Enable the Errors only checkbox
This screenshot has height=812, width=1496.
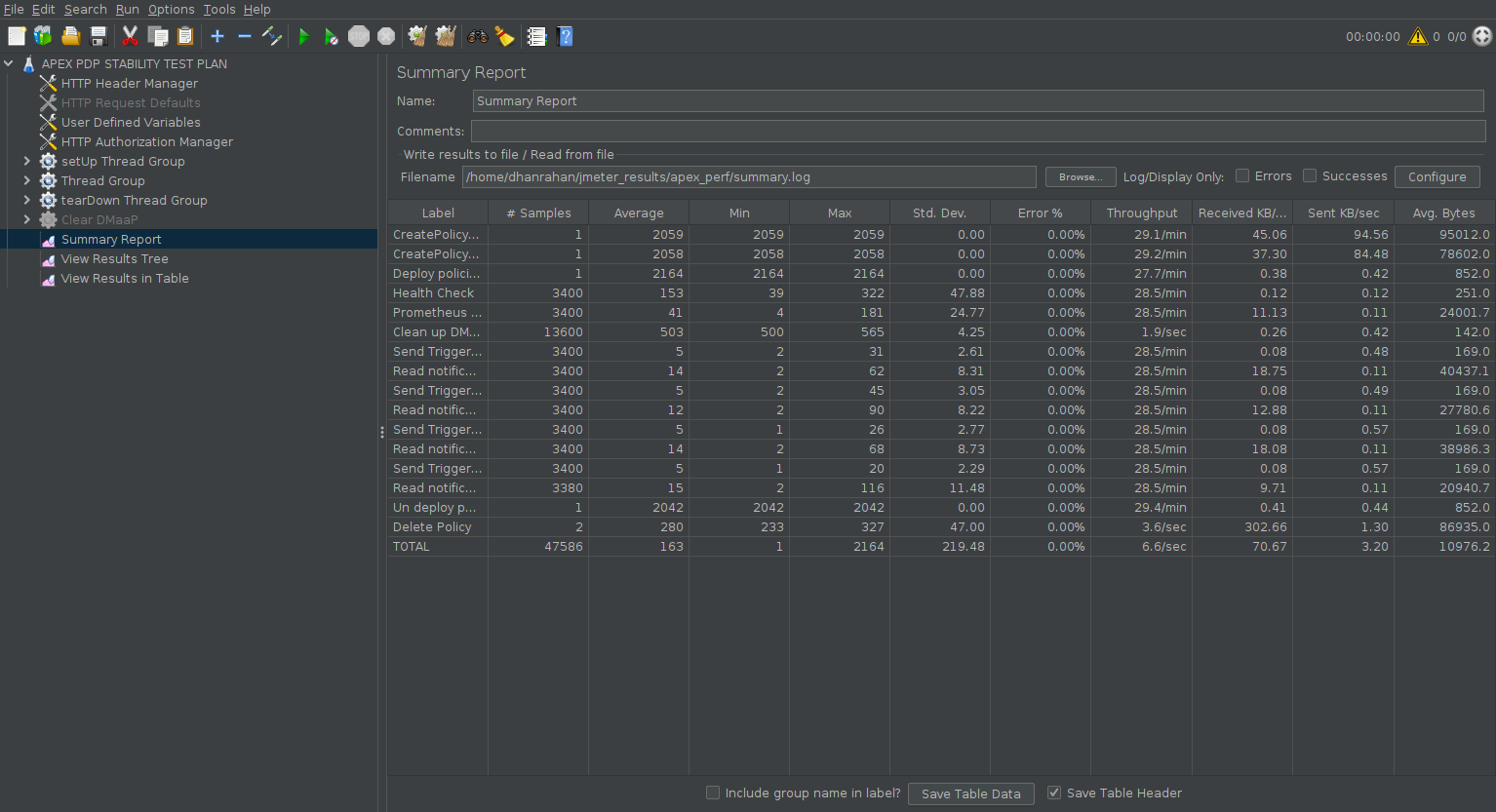[x=1242, y=175]
